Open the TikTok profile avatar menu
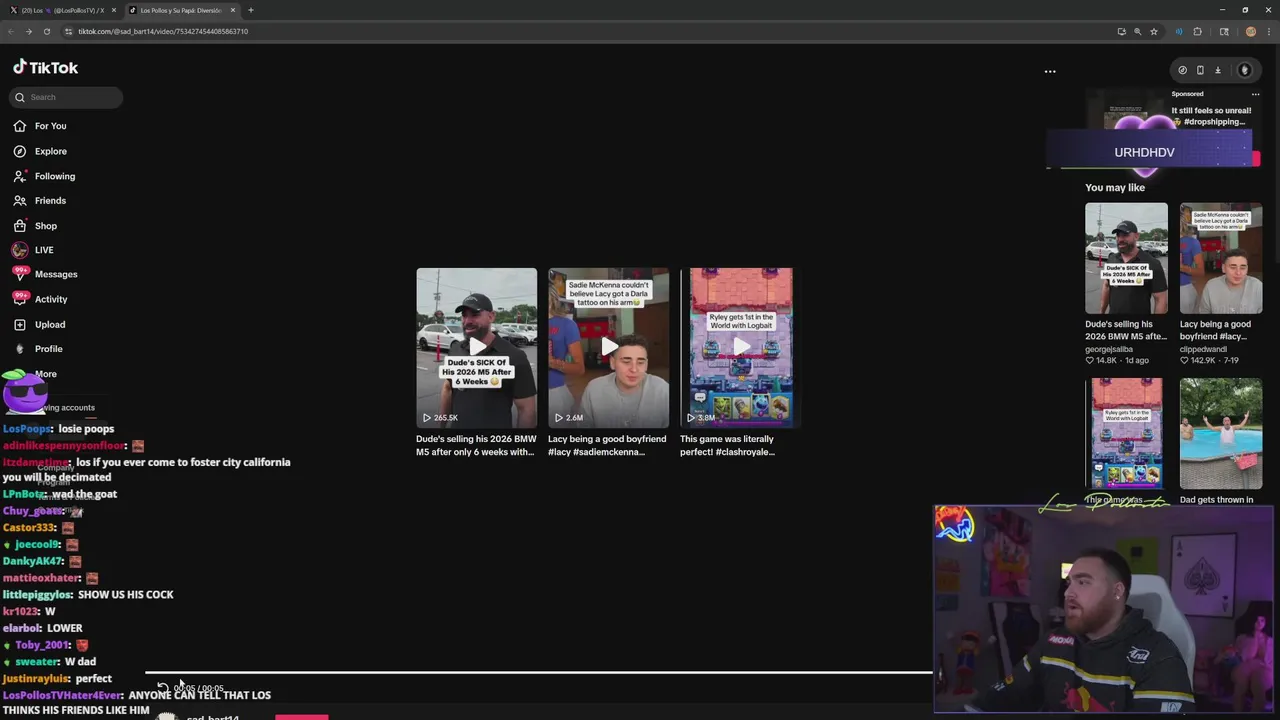Screen dimensions: 1280x720 pyautogui.click(x=1245, y=70)
